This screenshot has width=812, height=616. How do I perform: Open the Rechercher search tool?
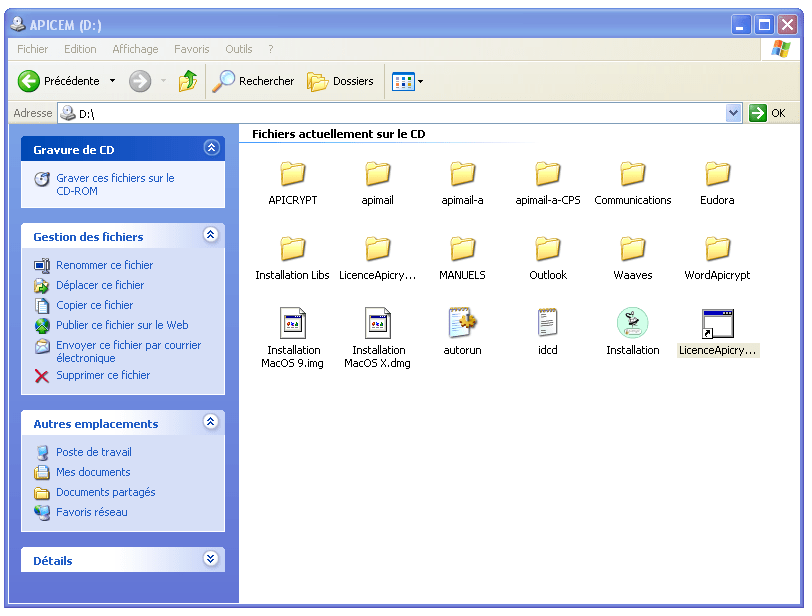point(253,81)
